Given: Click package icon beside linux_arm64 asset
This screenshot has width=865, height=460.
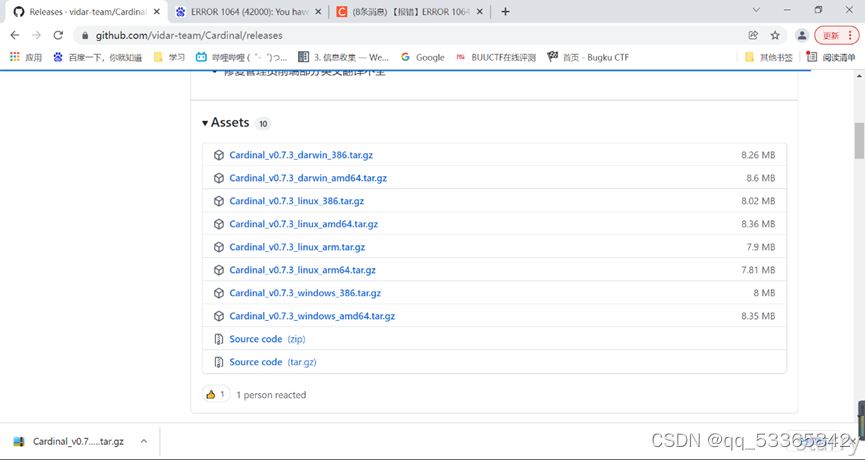Looking at the screenshot, I should pos(219,270).
